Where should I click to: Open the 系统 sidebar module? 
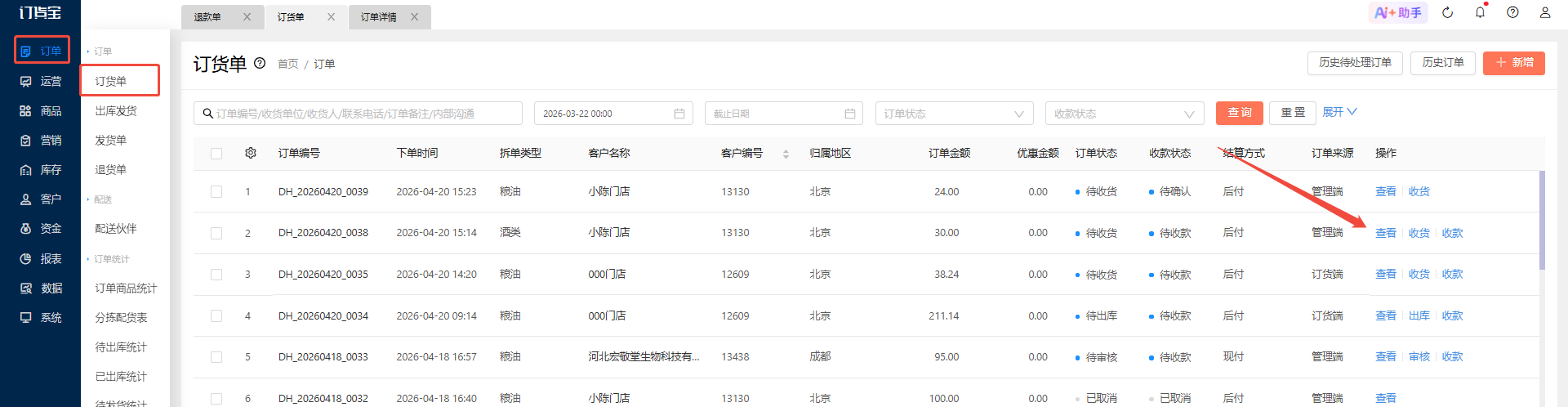tap(41, 317)
